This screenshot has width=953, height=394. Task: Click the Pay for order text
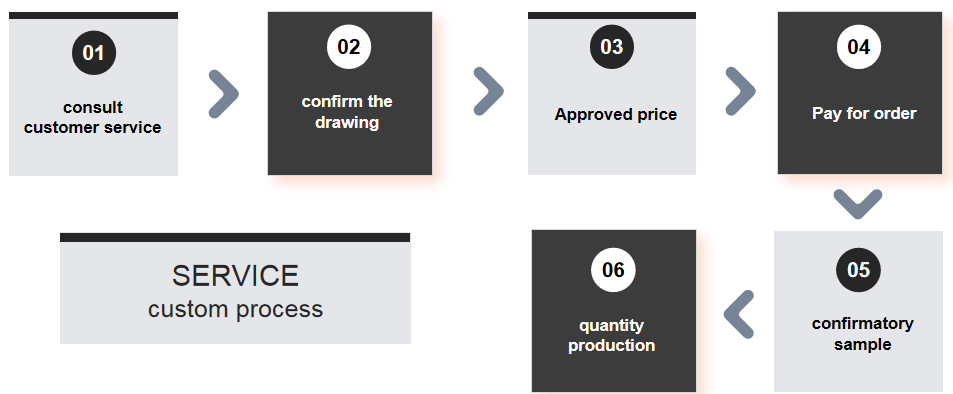(864, 113)
